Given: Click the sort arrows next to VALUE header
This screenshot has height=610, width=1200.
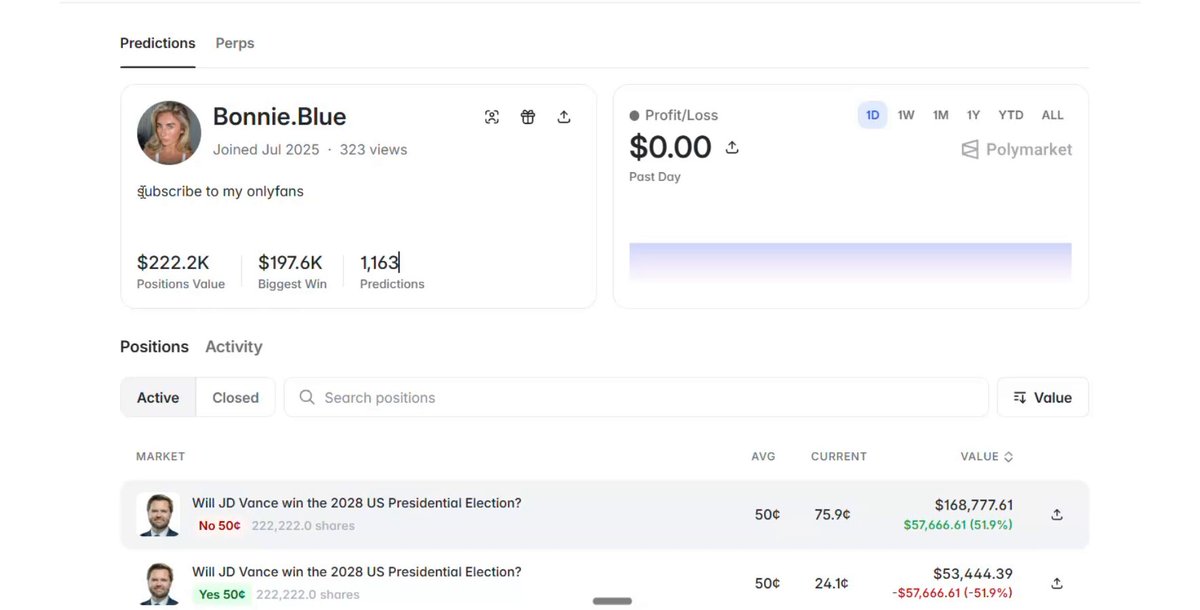Looking at the screenshot, I should 1008,457.
